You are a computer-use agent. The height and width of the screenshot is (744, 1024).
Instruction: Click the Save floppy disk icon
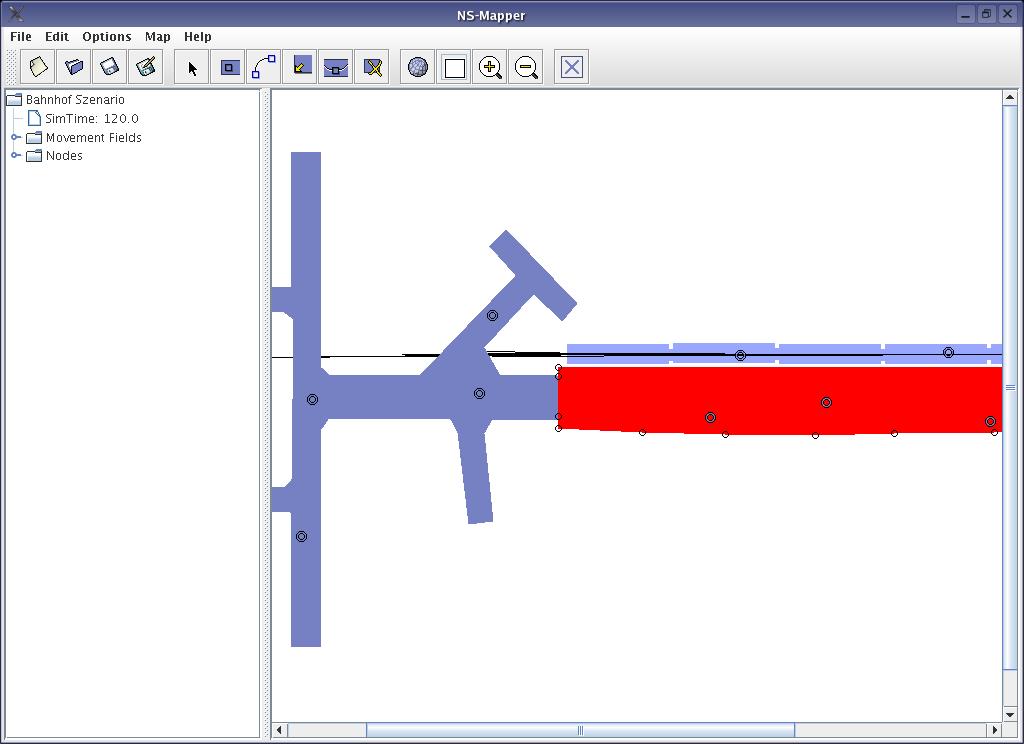tap(110, 67)
